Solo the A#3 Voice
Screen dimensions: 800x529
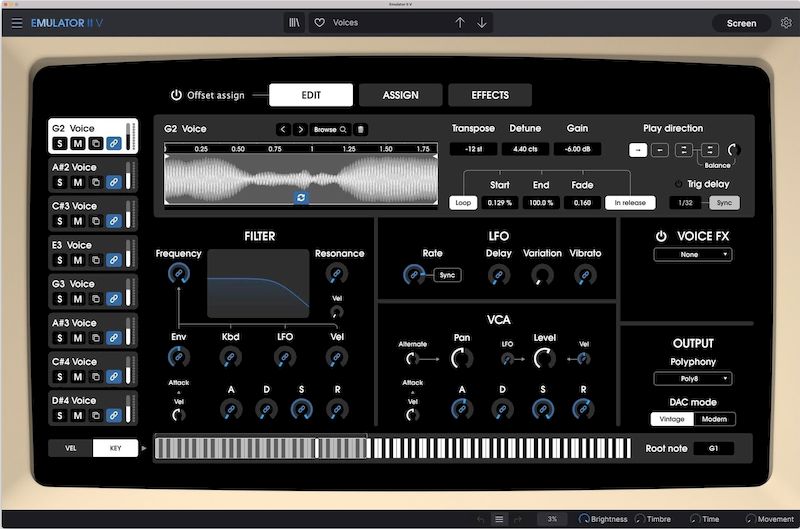60,338
